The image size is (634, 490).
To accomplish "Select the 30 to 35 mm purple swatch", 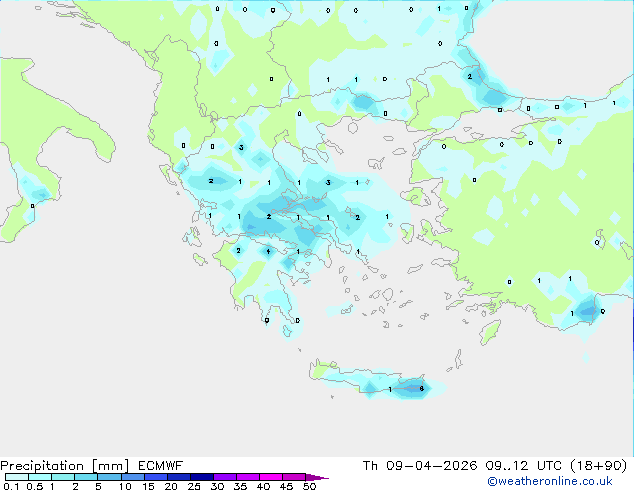I will [225, 477].
